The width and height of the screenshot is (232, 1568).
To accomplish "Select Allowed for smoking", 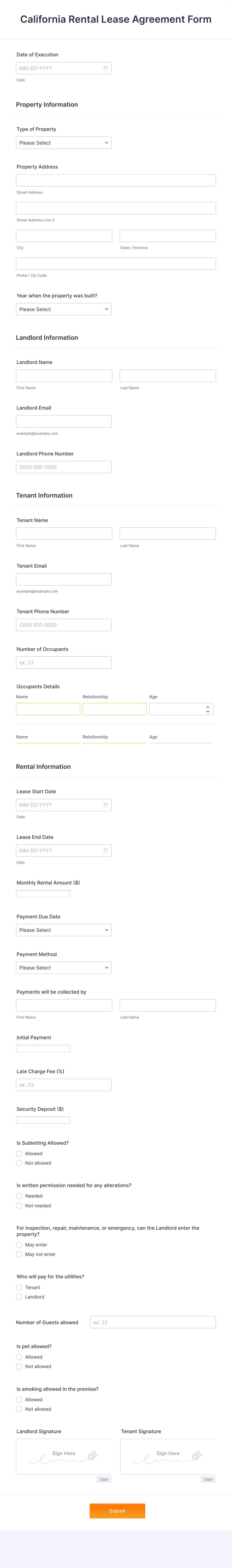I will (x=19, y=1399).
